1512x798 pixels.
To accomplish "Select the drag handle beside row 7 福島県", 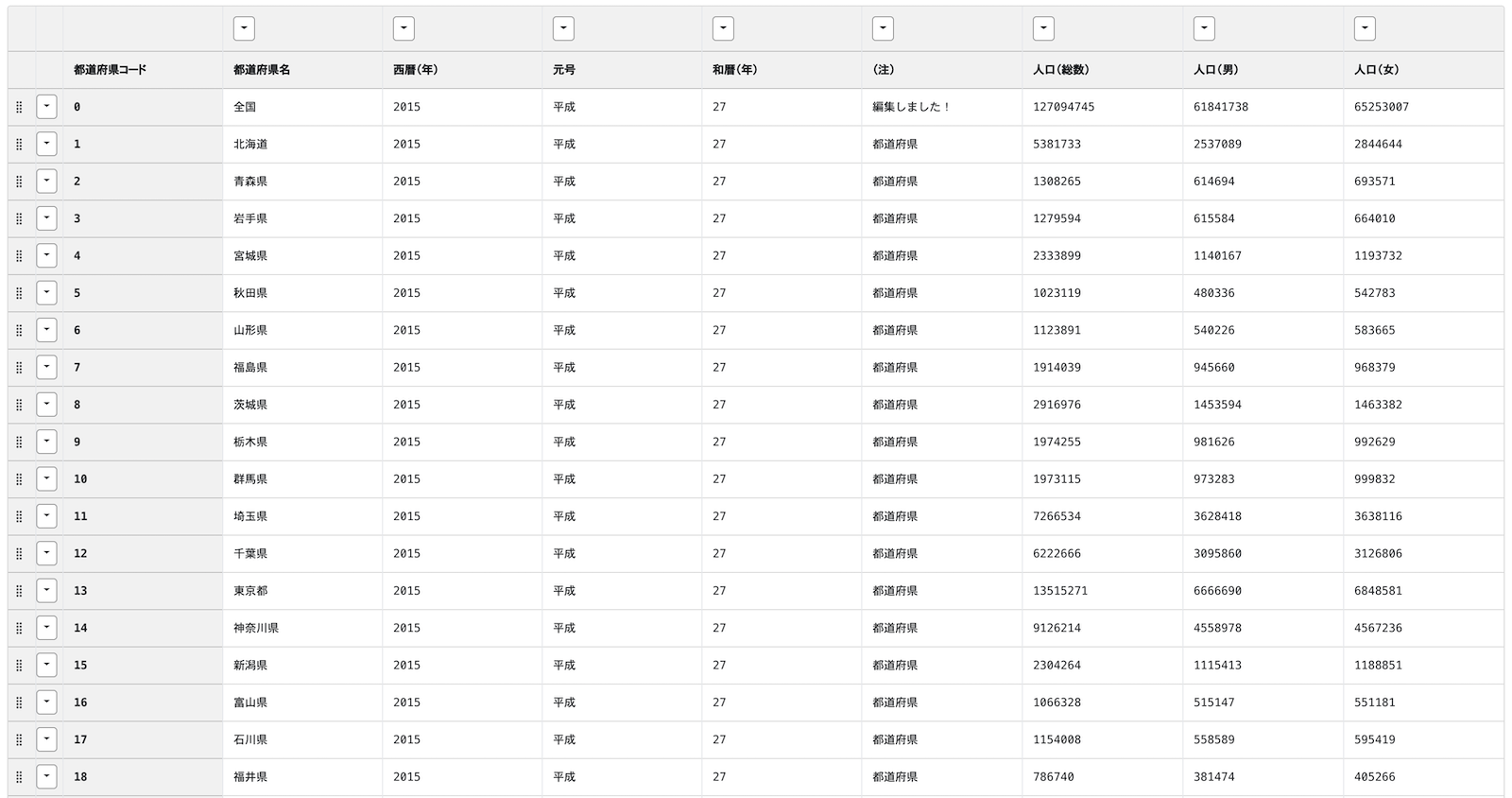I will point(19,368).
